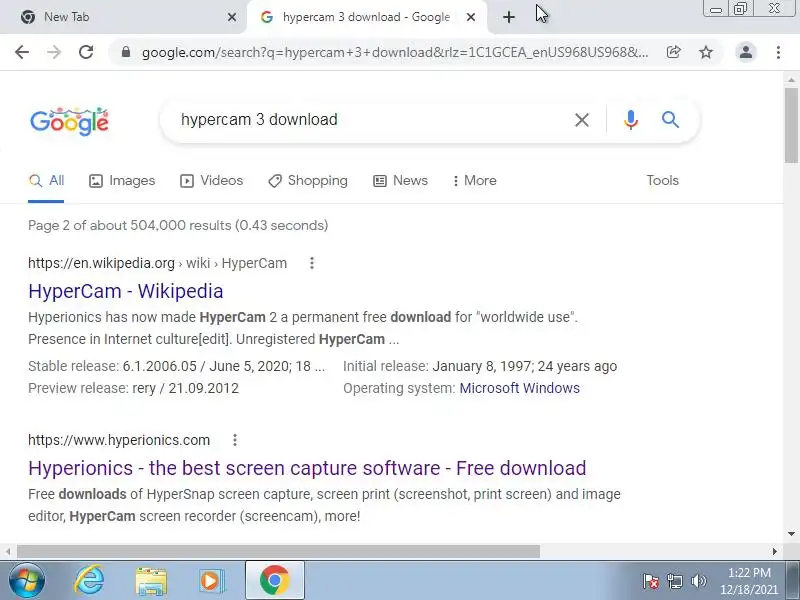The height and width of the screenshot is (600, 800).
Task: Click the address bar URL
Action: 395,52
